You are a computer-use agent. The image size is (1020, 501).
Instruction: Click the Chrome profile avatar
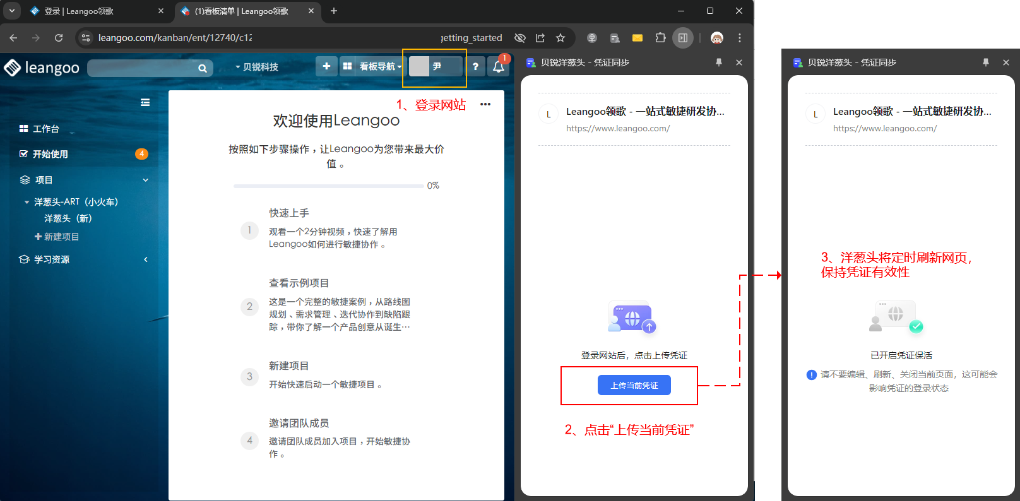pyautogui.click(x=717, y=38)
